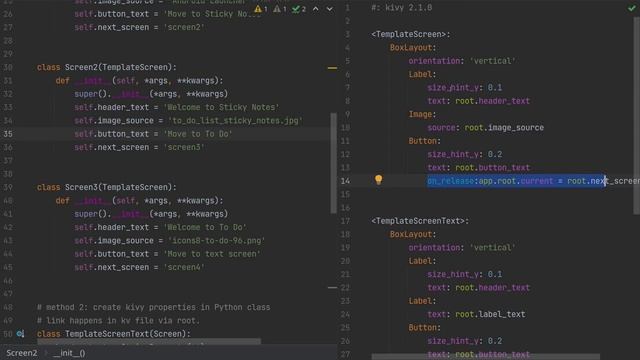
Task: Click the 'screen3' string value
Action: (x=184, y=147)
